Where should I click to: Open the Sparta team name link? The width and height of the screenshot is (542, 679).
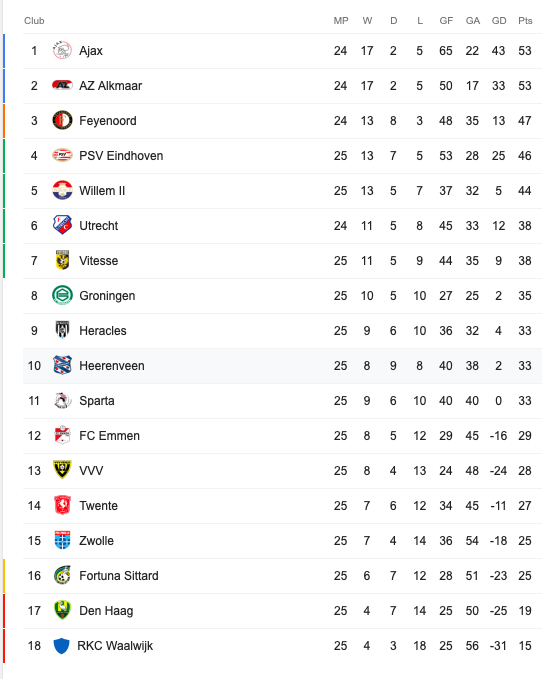97,401
